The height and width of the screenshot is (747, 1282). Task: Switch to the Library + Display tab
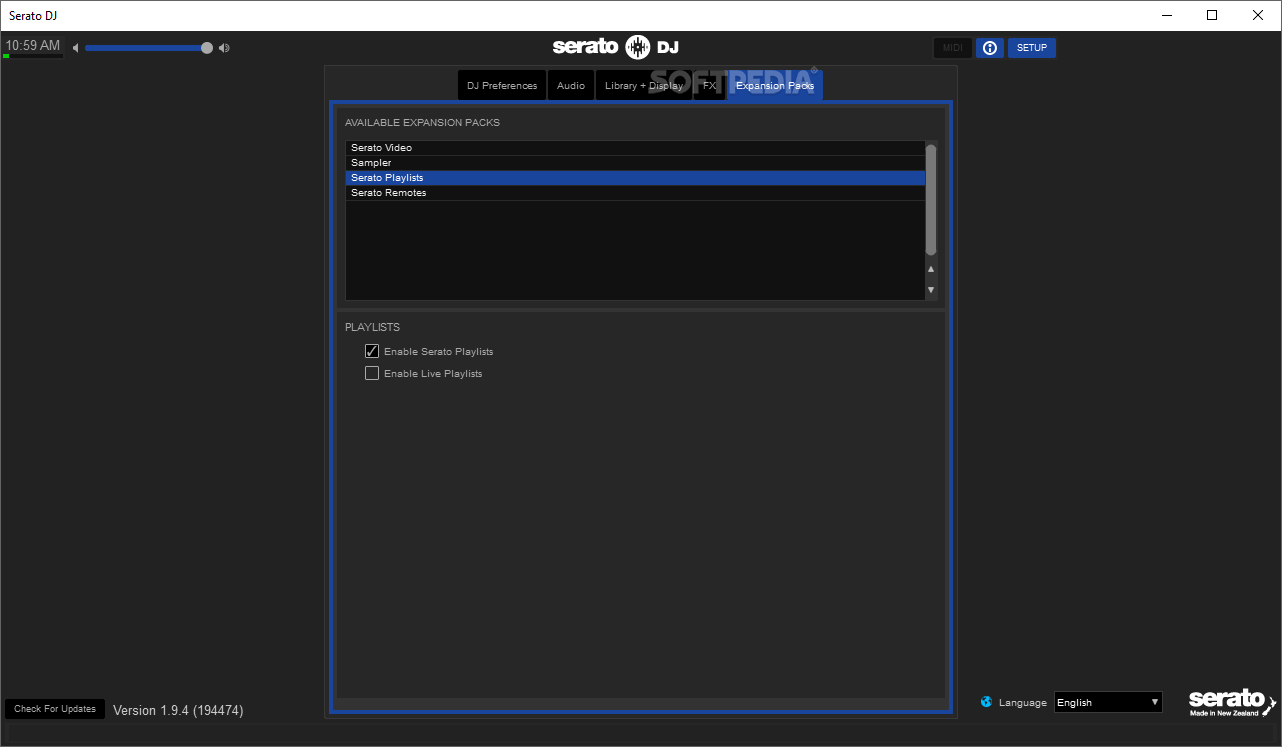coord(644,85)
